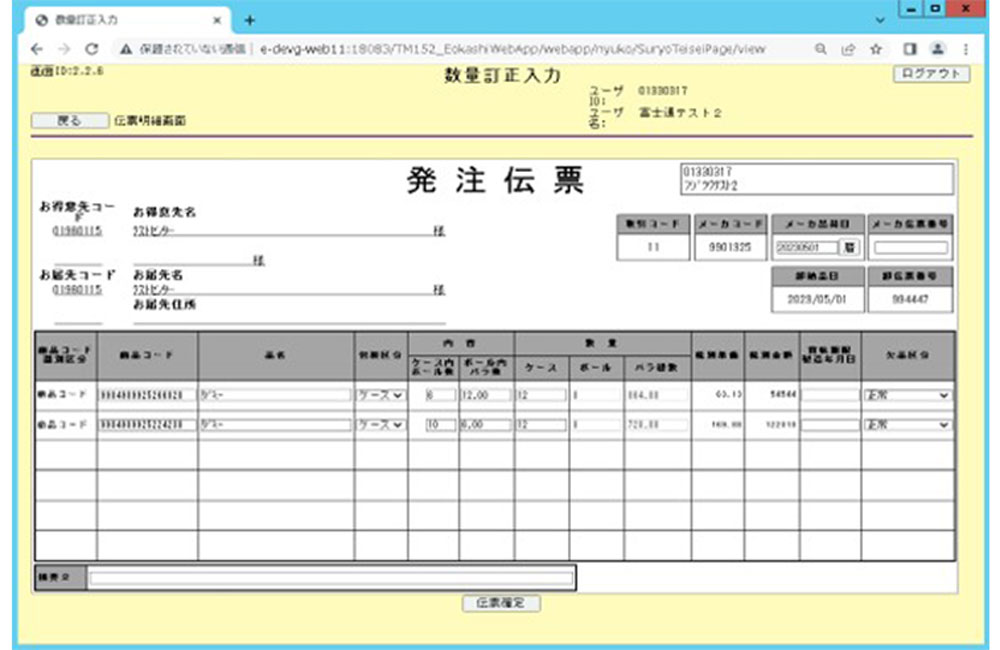Open a new browser tab with plus
Viewport: 1000px width, 650px height.
point(249,20)
